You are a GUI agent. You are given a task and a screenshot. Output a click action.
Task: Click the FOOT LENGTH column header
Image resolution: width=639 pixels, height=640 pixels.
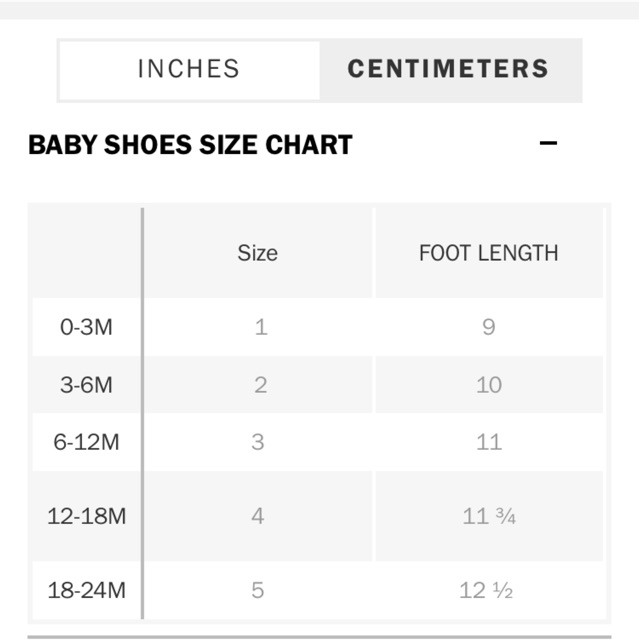pyautogui.click(x=488, y=253)
